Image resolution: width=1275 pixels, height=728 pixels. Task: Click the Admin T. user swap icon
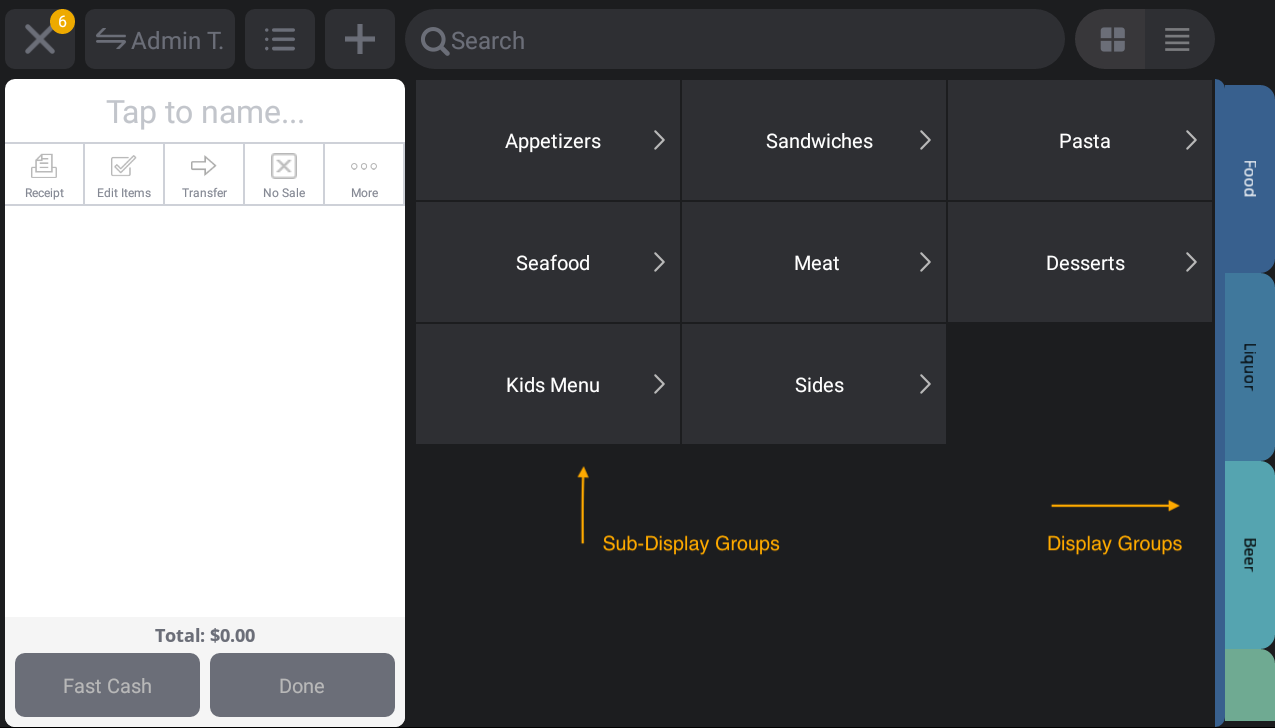click(x=159, y=39)
